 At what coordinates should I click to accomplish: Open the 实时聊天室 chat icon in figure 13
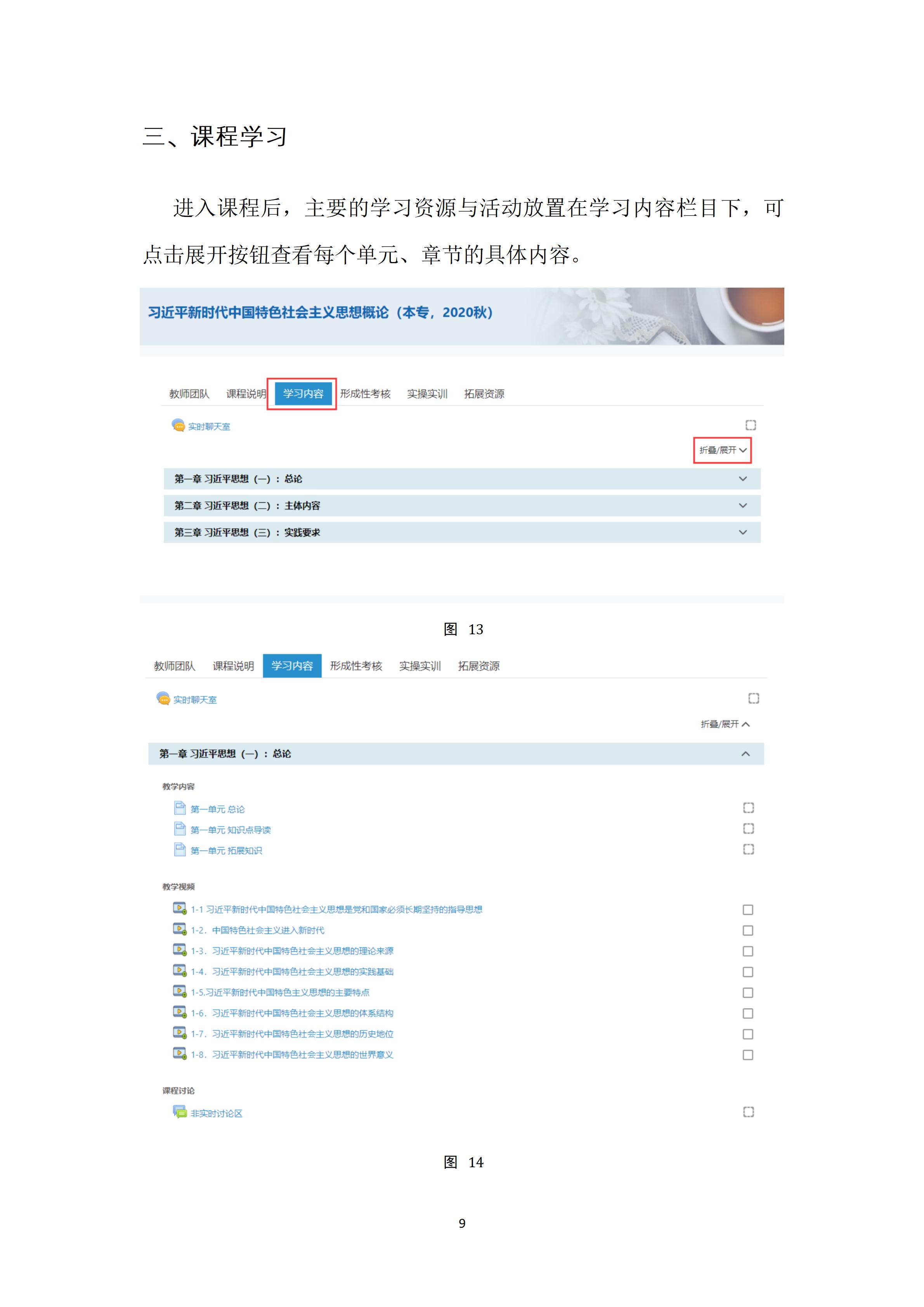point(178,425)
